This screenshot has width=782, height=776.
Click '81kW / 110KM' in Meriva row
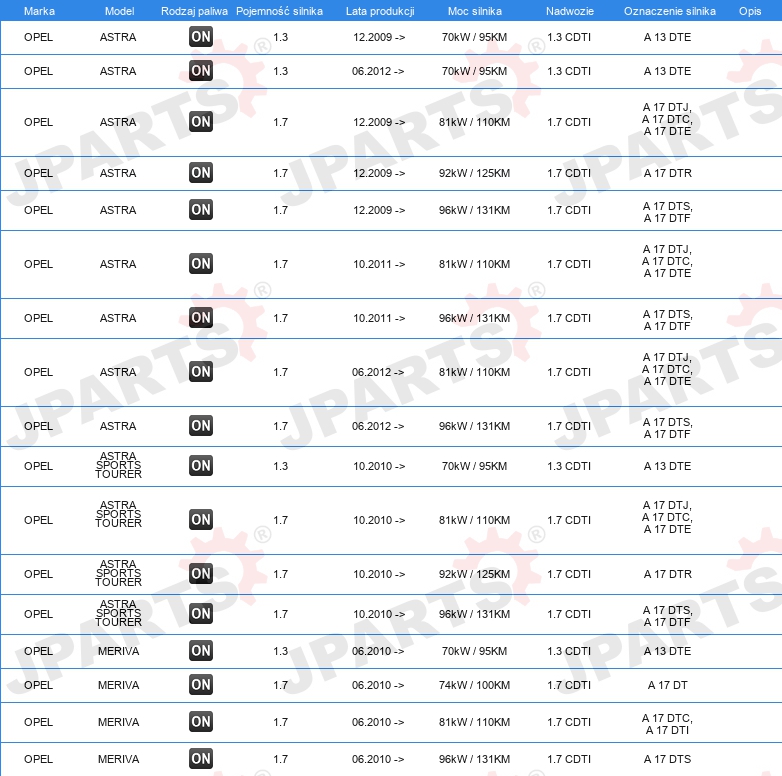(474, 722)
